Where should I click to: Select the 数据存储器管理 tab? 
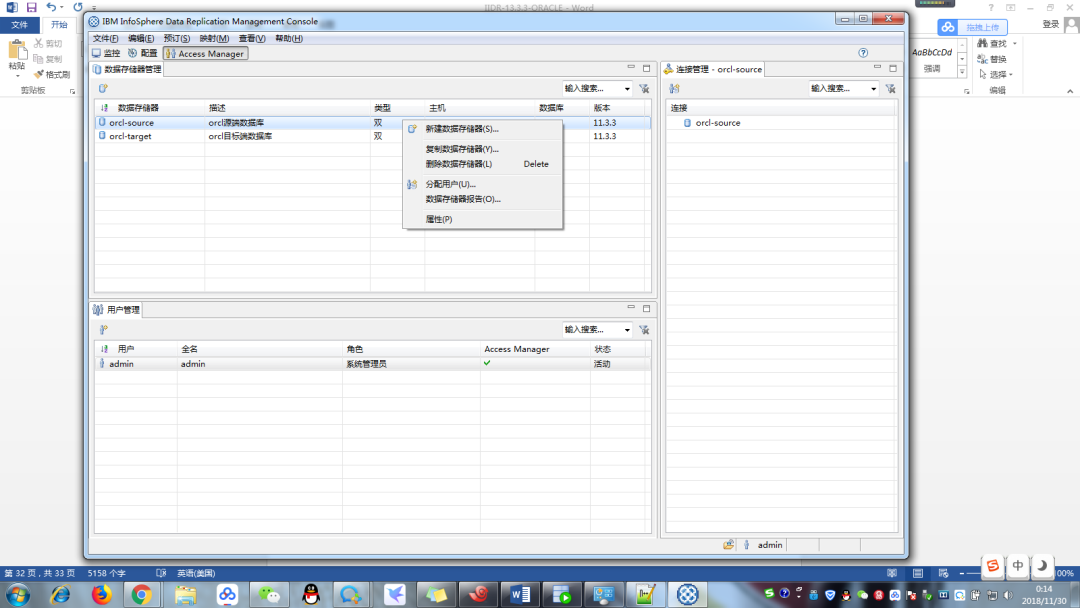coord(127,69)
